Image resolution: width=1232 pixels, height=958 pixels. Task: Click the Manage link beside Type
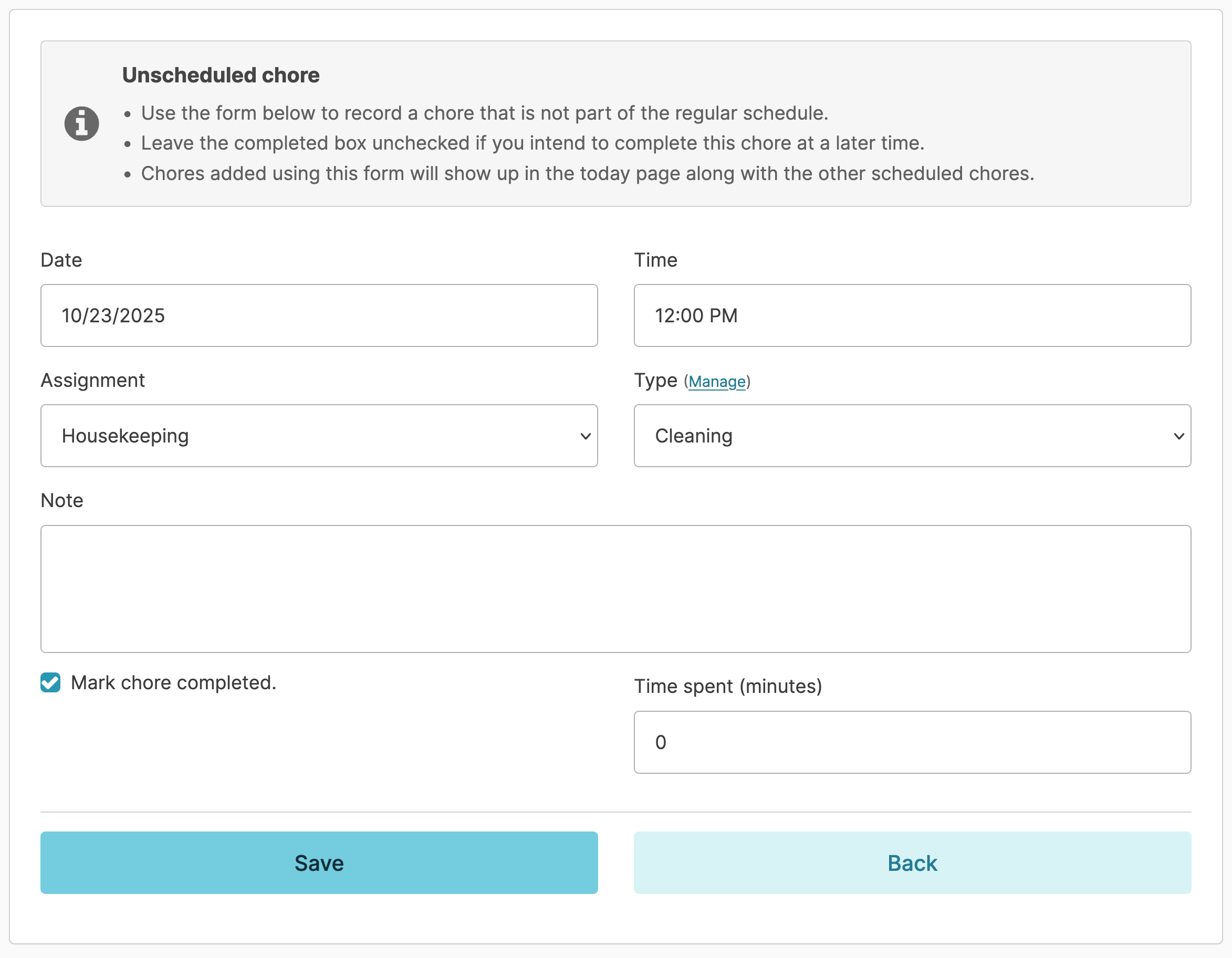(716, 382)
